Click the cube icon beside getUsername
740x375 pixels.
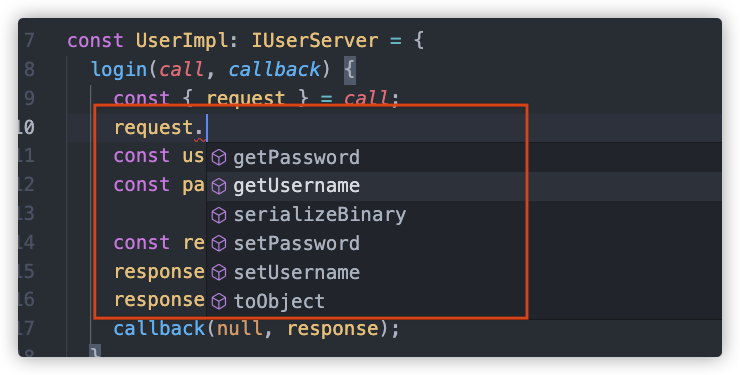tap(219, 186)
